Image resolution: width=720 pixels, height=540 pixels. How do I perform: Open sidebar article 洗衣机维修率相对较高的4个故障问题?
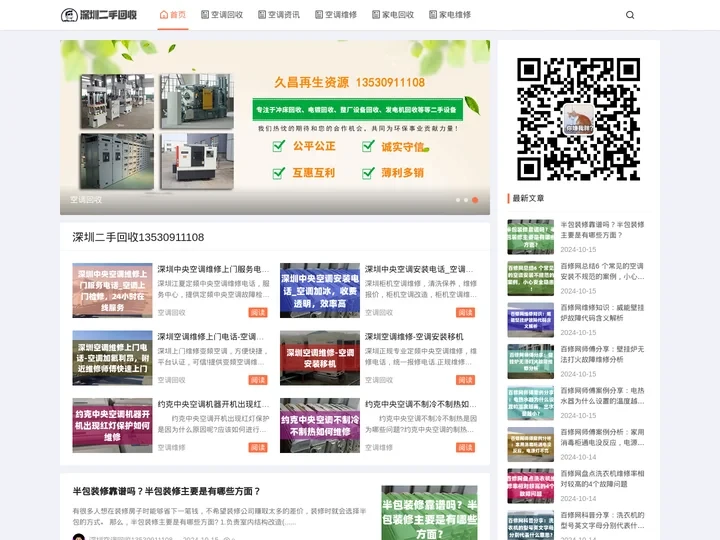602,478
